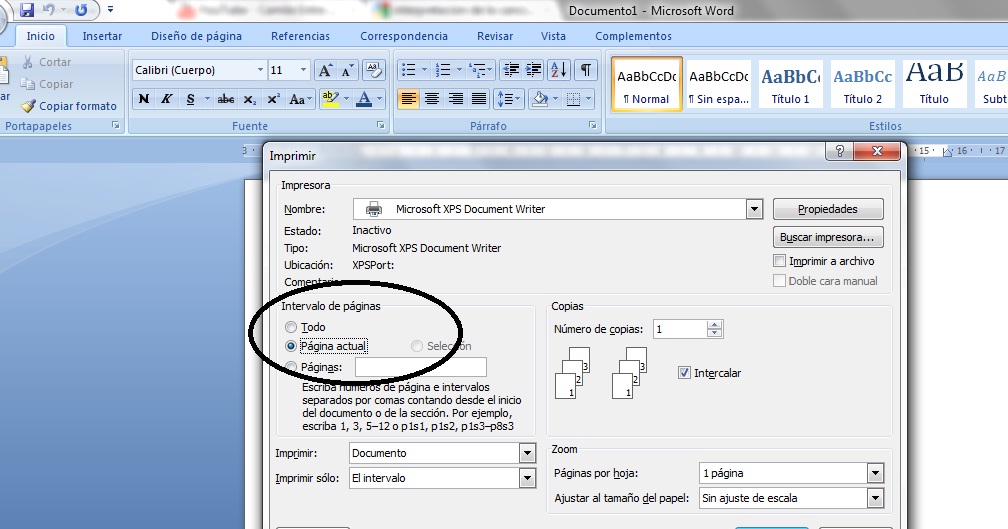Open the font size dropdown showing 11
This screenshot has height=529, width=1008.
click(303, 70)
